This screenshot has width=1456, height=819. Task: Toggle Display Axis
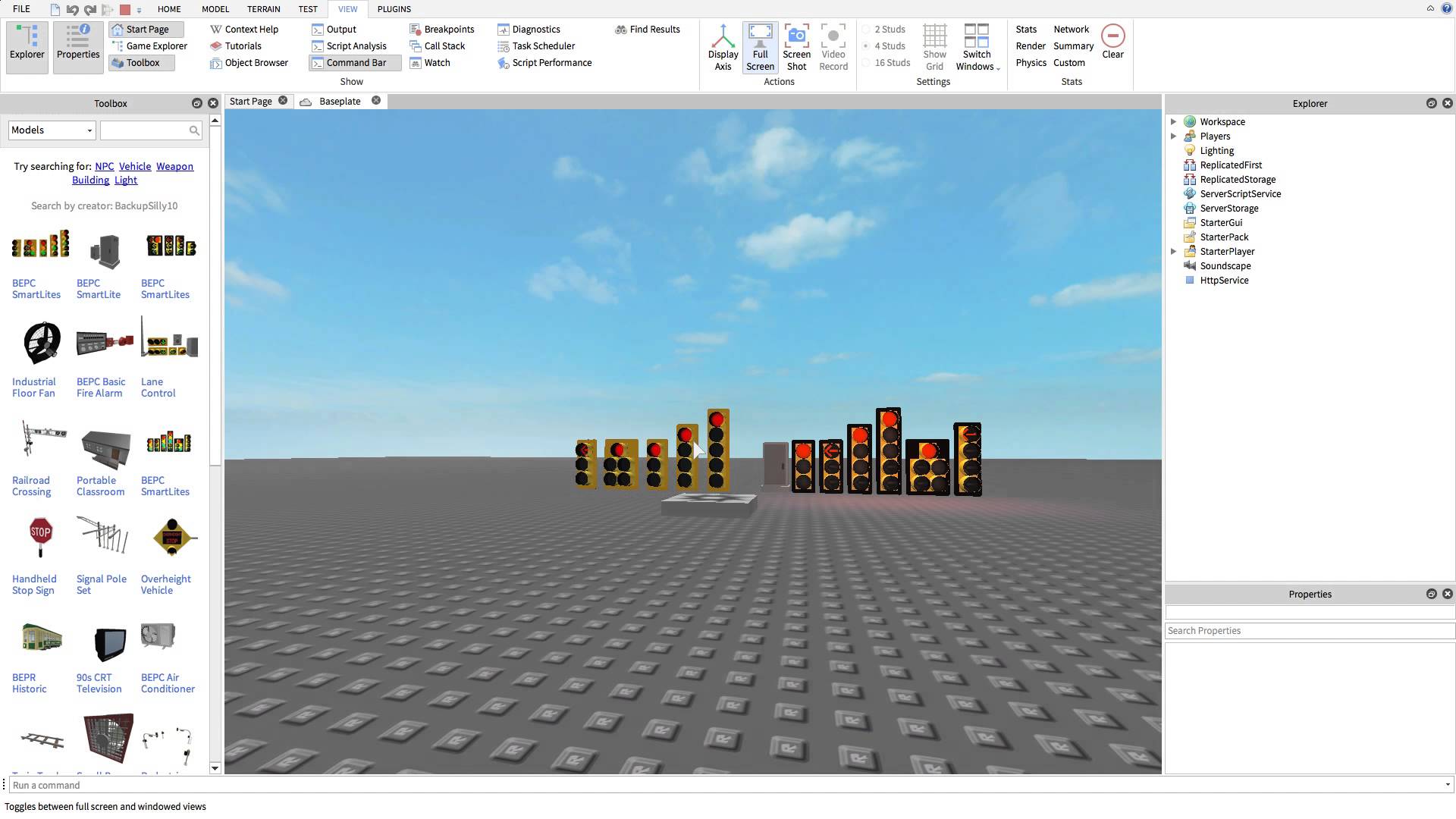723,47
